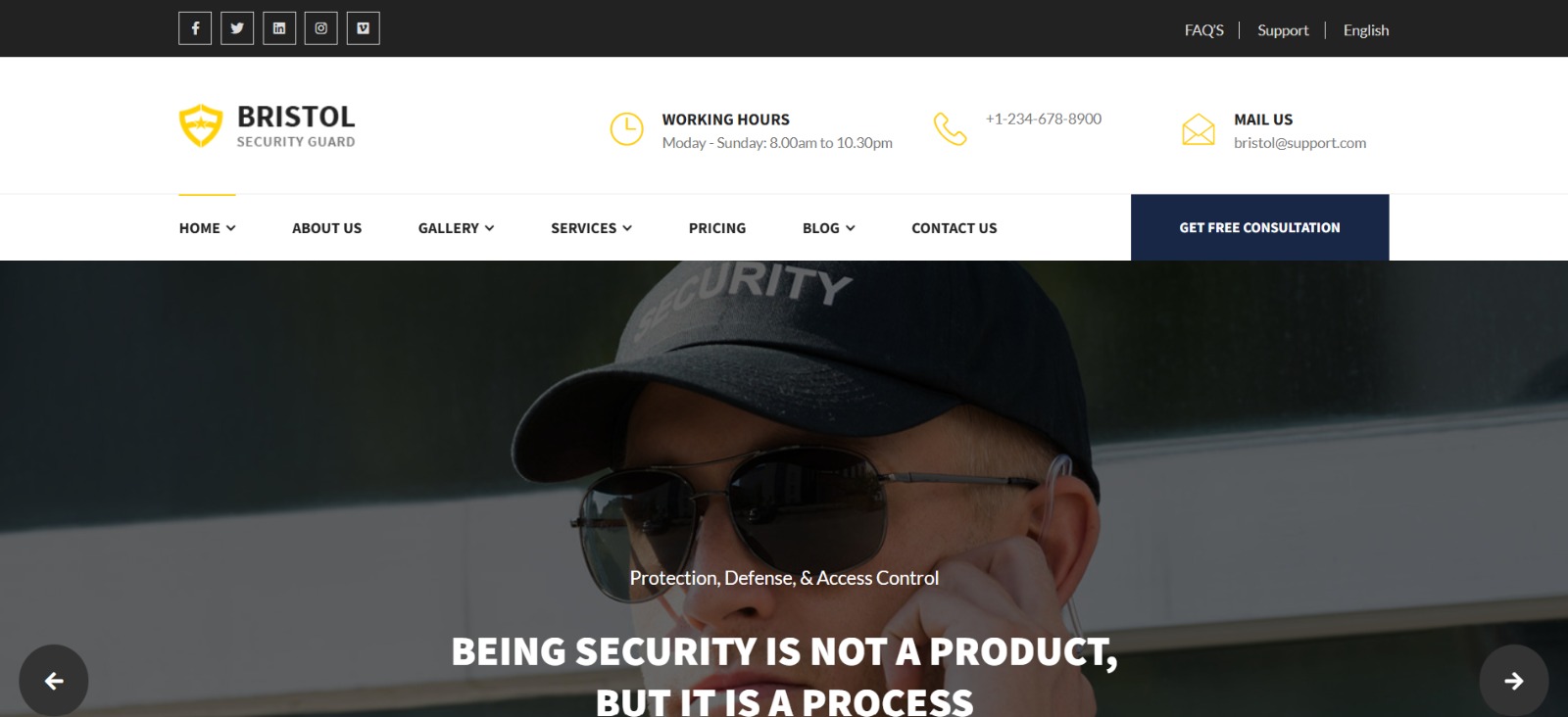Click the phone handset icon
The width and height of the screenshot is (1568, 717).
click(x=950, y=129)
